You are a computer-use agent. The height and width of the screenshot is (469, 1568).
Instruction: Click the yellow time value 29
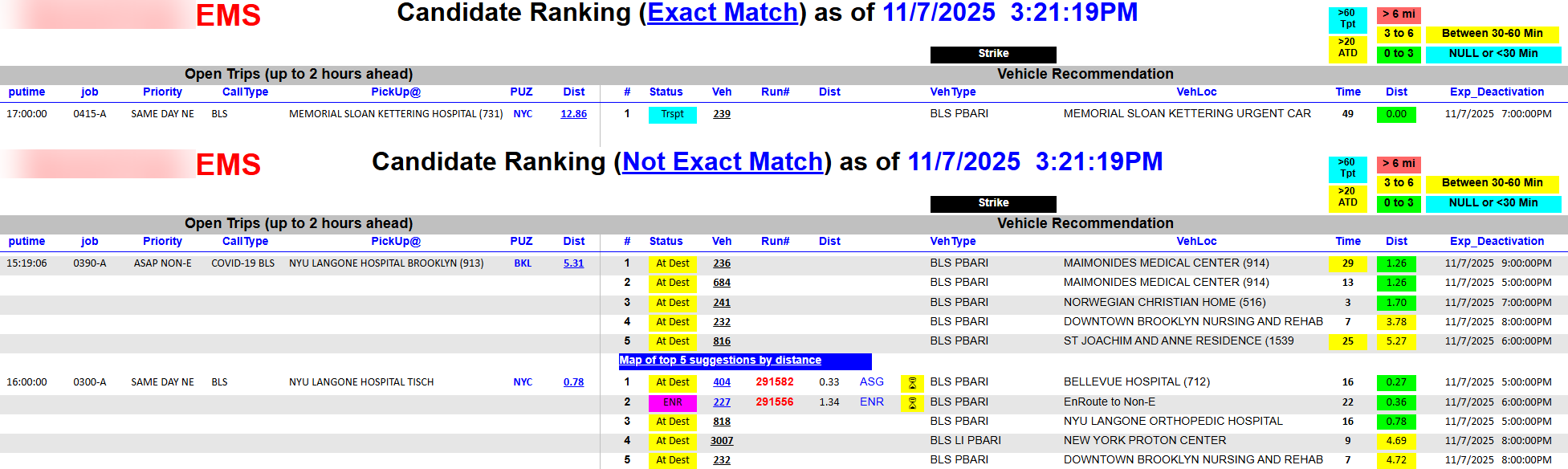(x=1348, y=263)
